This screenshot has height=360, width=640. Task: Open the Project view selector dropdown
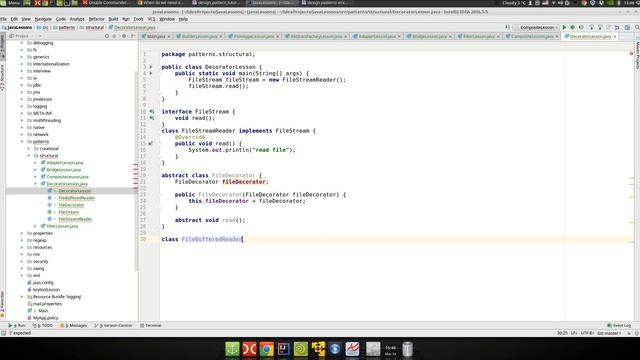(x=25, y=36)
